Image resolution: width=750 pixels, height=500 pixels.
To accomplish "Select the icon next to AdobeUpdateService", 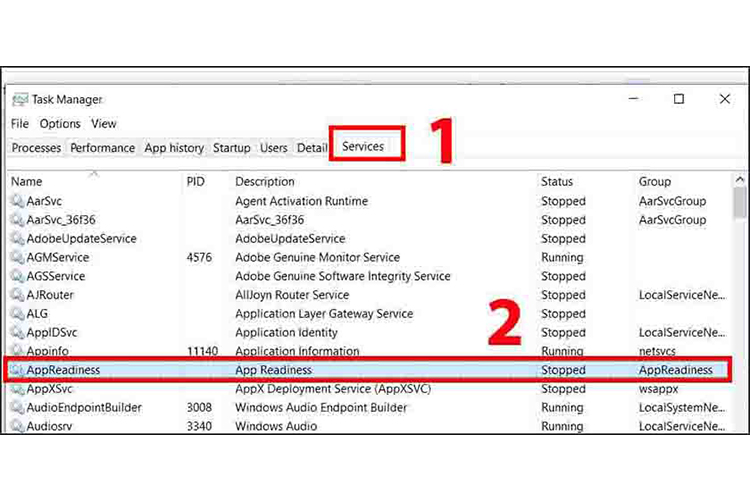I will [18, 238].
